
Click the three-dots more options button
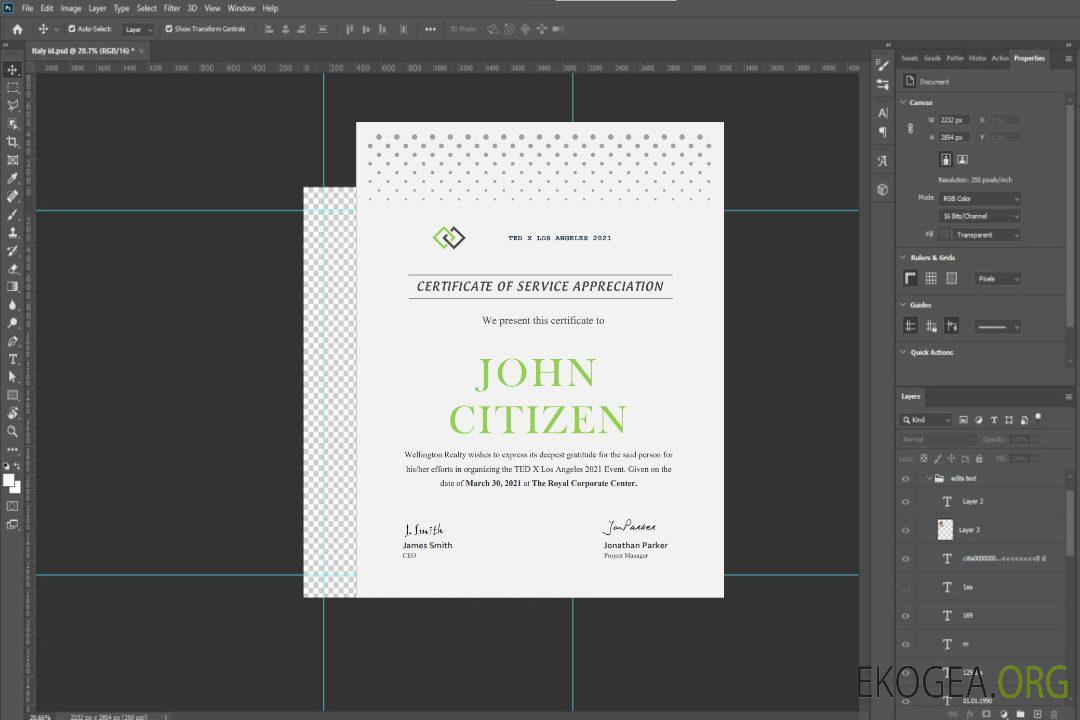coord(430,29)
